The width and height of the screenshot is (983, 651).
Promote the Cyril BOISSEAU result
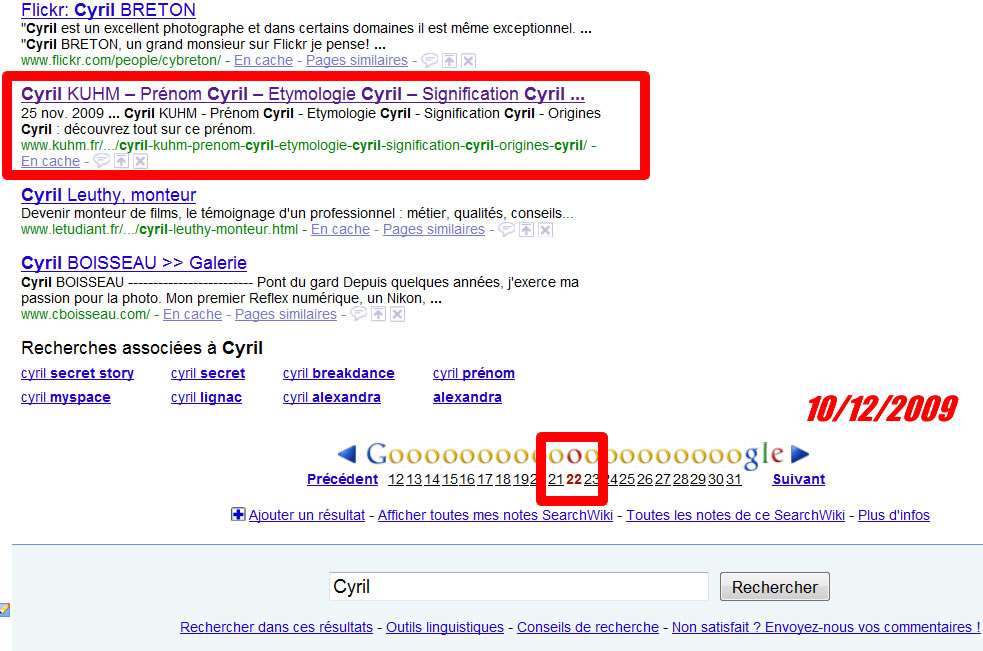pos(378,314)
